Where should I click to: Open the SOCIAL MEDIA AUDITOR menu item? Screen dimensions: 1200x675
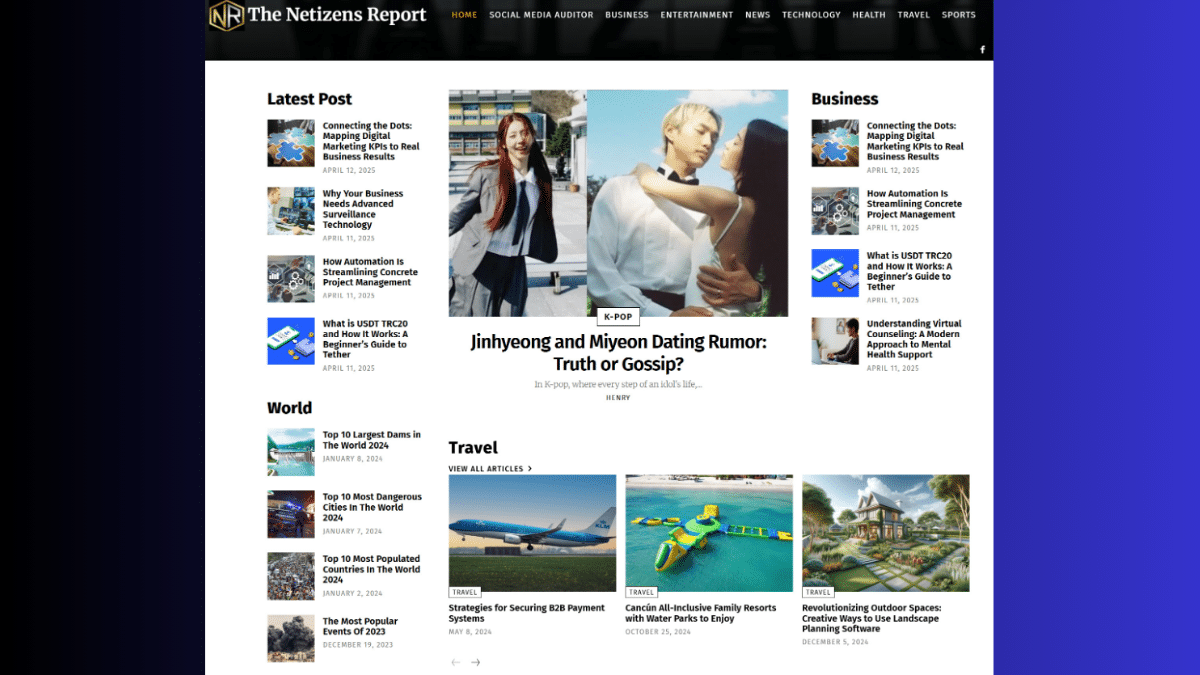click(x=541, y=15)
